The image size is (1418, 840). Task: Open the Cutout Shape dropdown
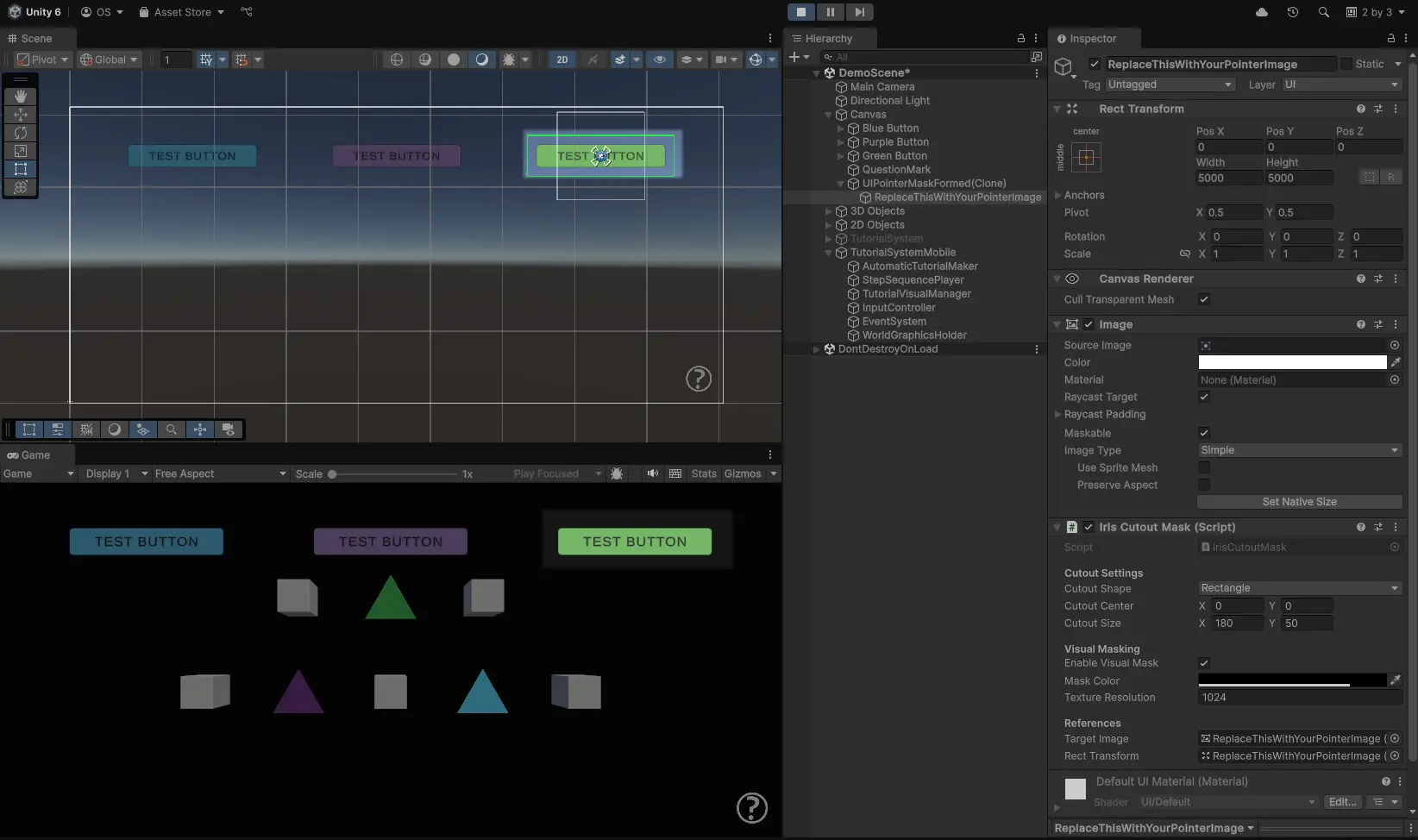pos(1299,588)
